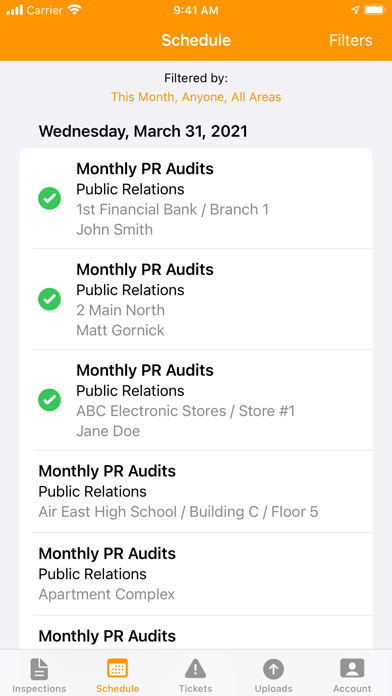Tap the Schedule calendar icon
The width and height of the screenshot is (392, 696).
coord(117,668)
